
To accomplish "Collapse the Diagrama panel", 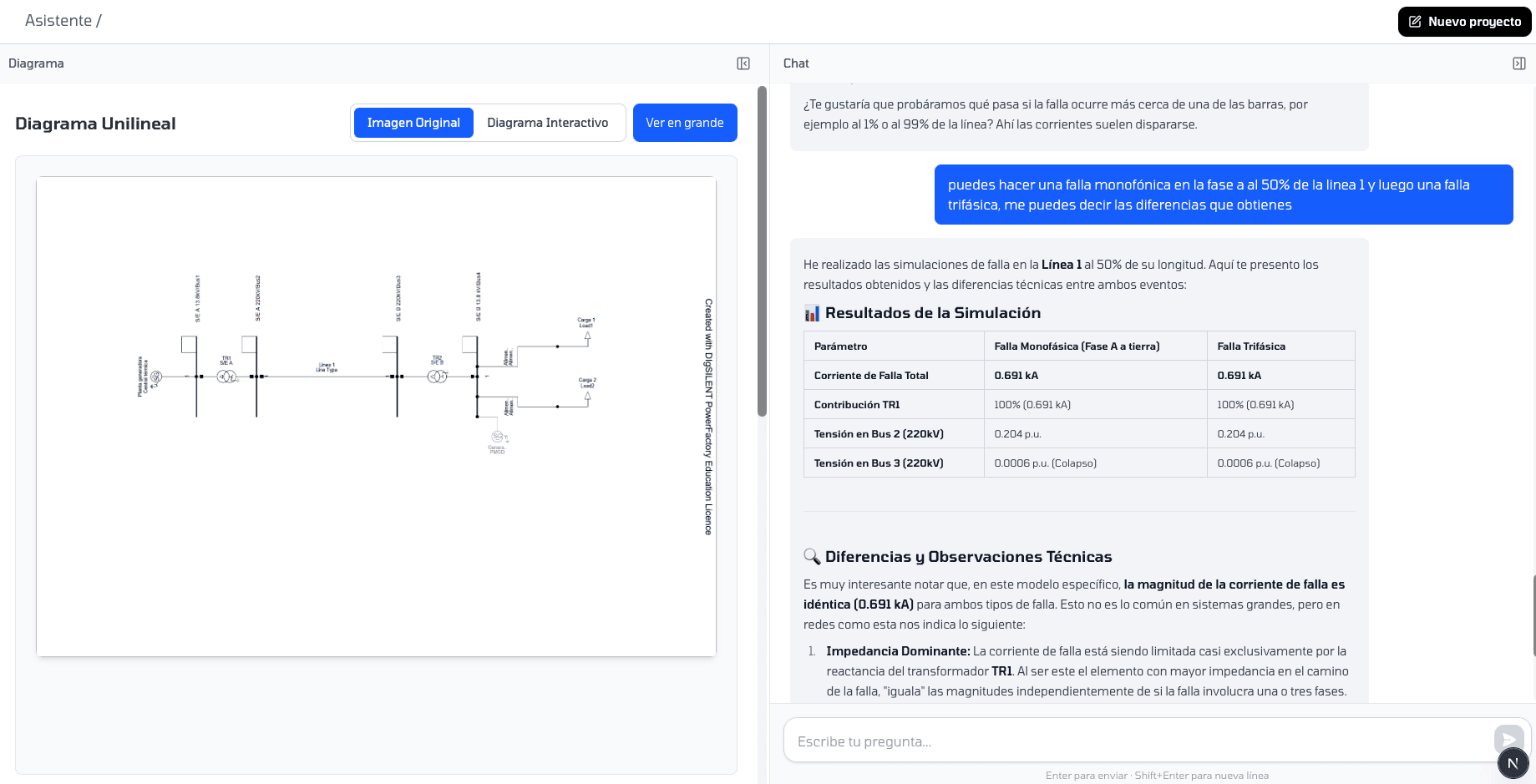I will (743, 63).
